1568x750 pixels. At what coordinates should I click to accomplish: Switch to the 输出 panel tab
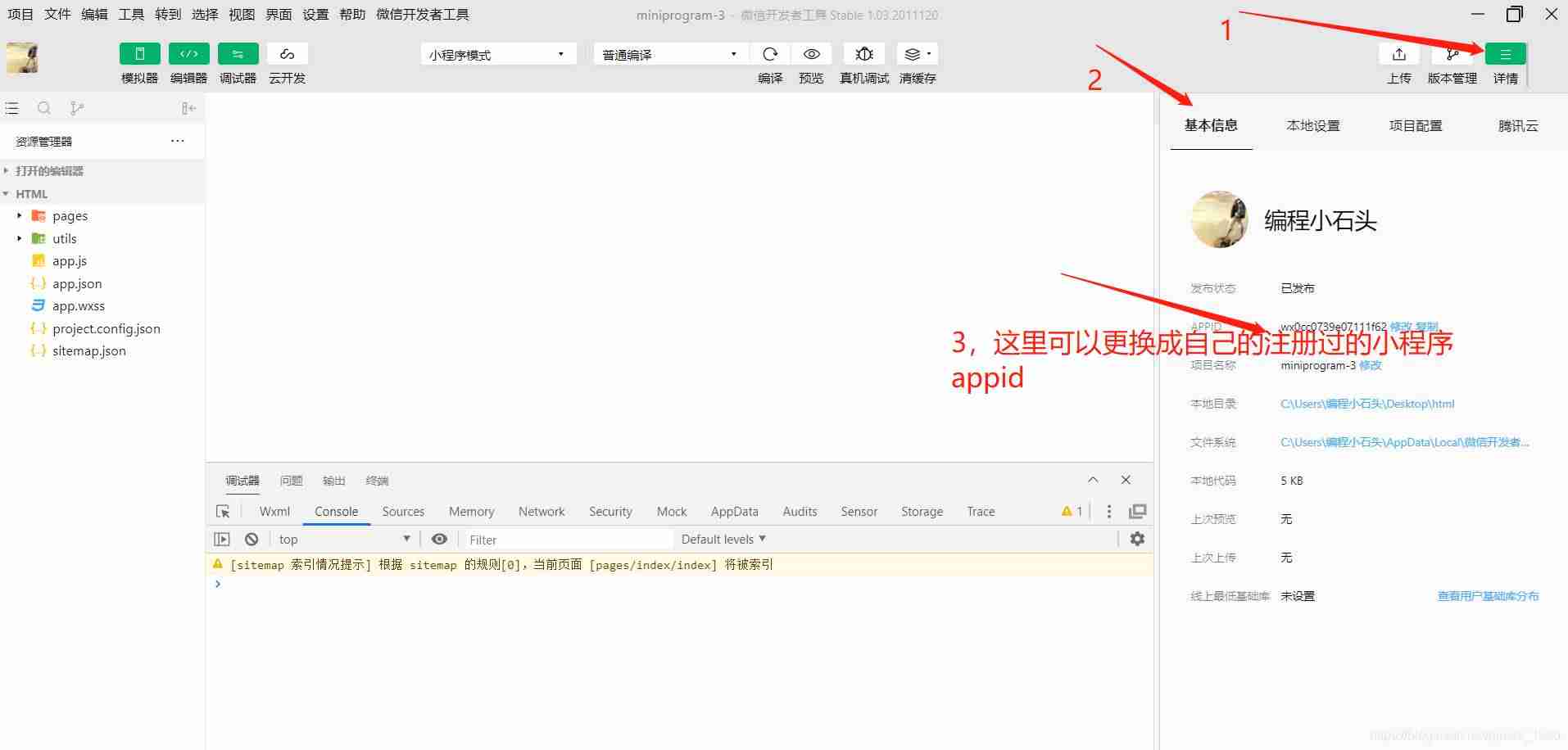334,481
